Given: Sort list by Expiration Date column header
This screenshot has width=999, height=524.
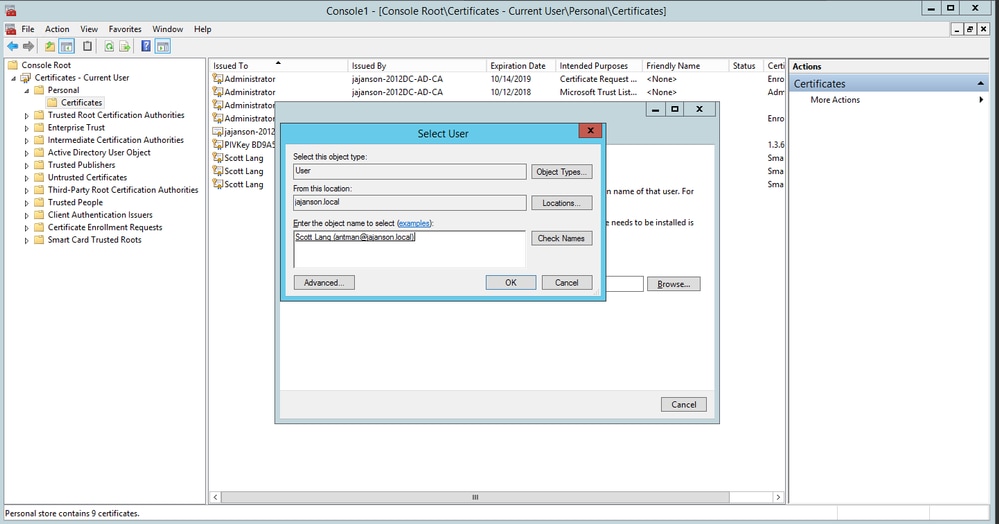Looking at the screenshot, I should pos(521,66).
